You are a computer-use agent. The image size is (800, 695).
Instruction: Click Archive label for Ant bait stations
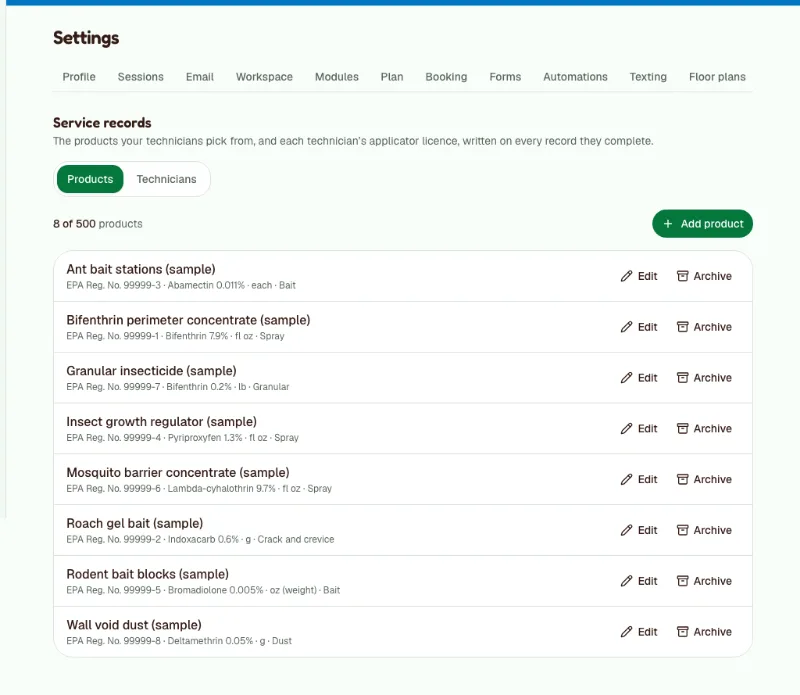(x=712, y=276)
